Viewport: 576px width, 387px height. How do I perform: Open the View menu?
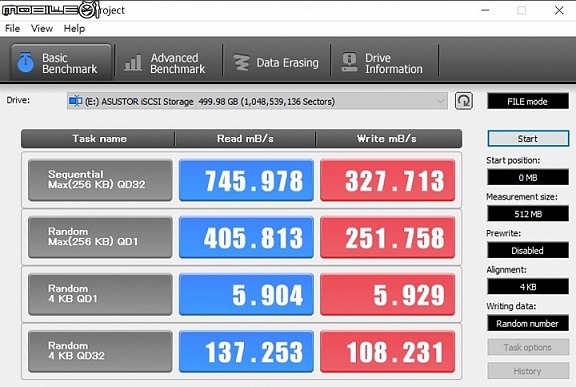[42, 28]
